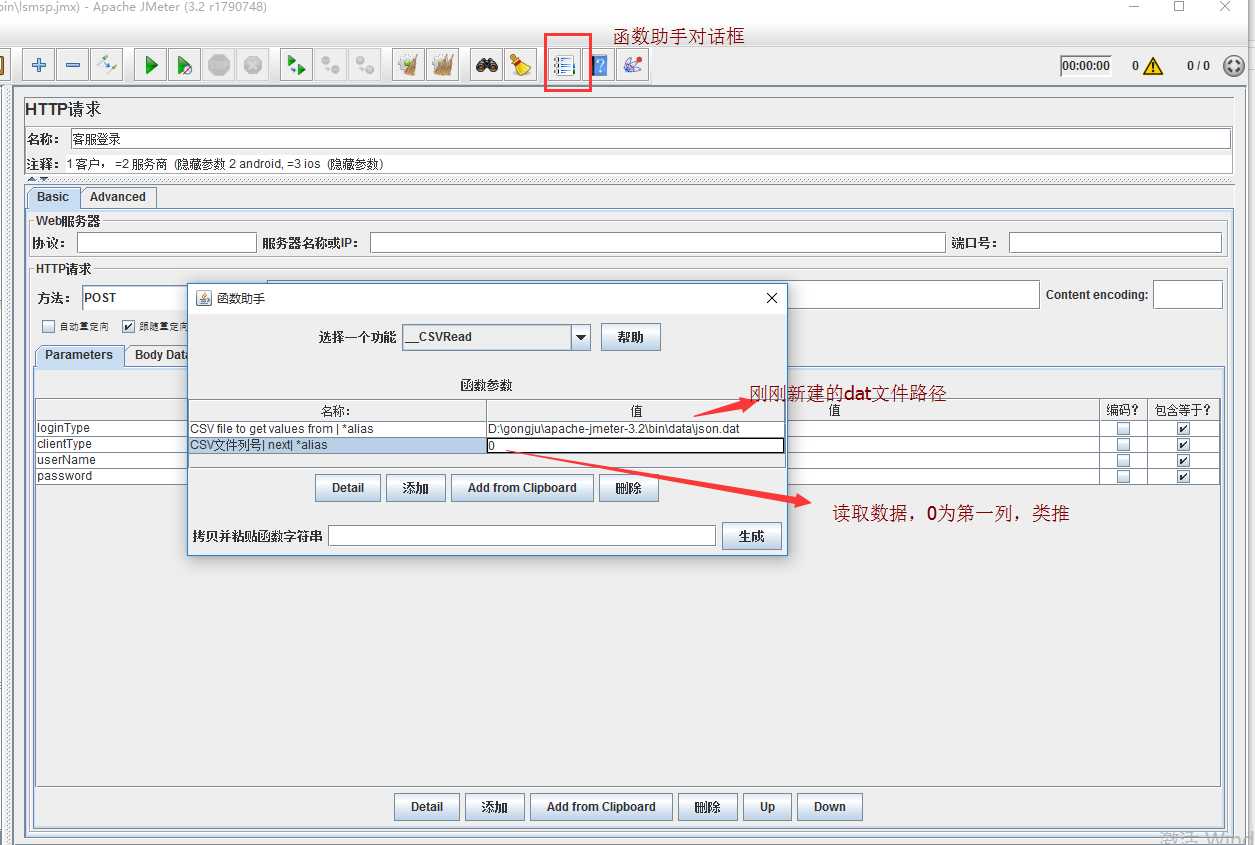Click the Add (plus) toolbar icon

39,66
